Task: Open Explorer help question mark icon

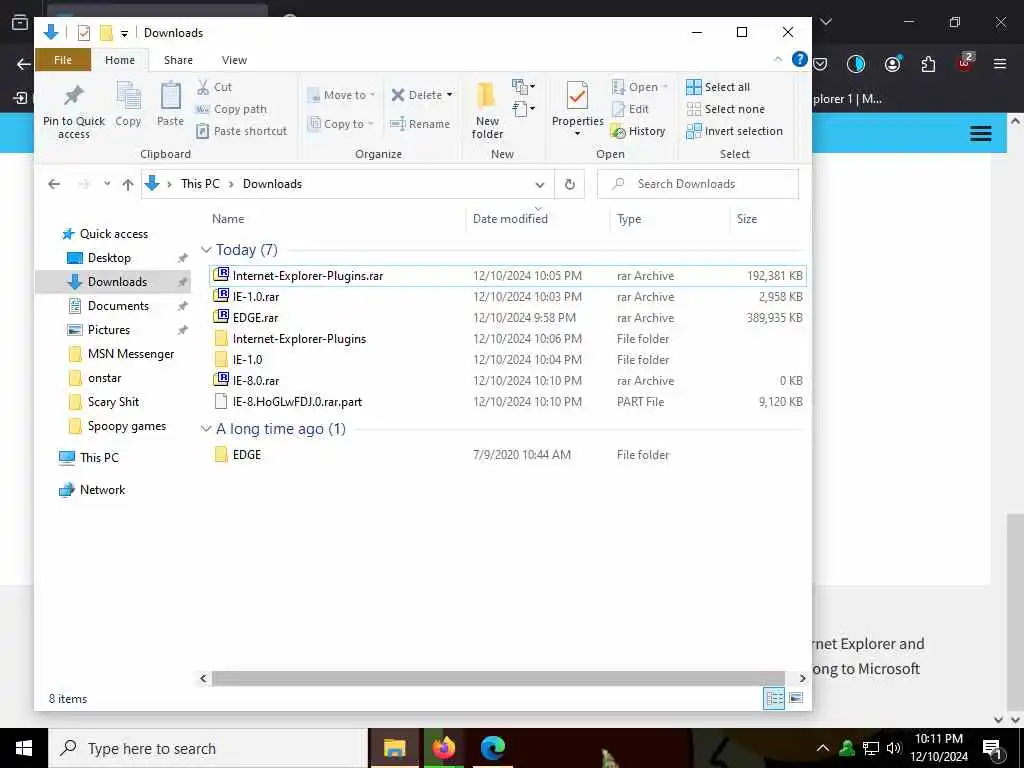Action: [x=799, y=59]
